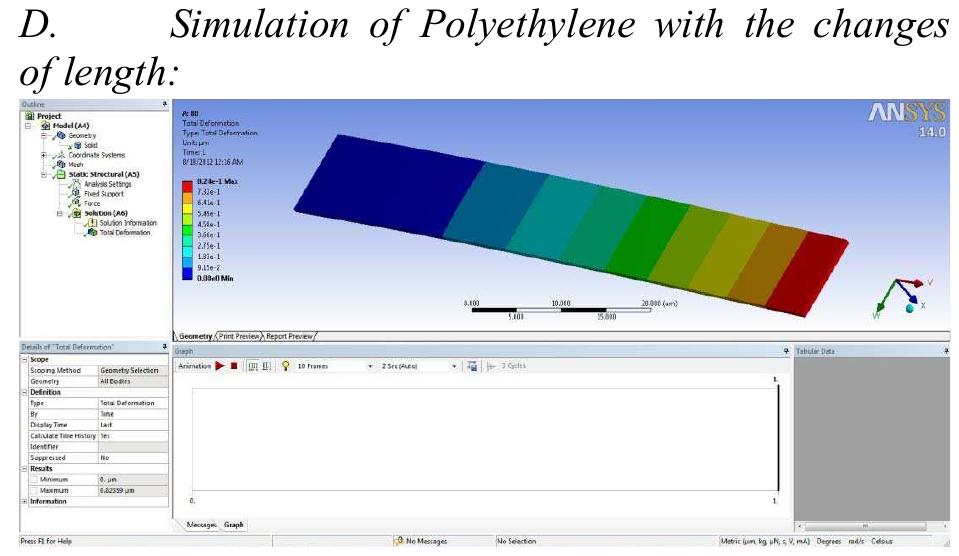
Task: Click the ISO ball on the orientation triad
Action: (909, 308)
